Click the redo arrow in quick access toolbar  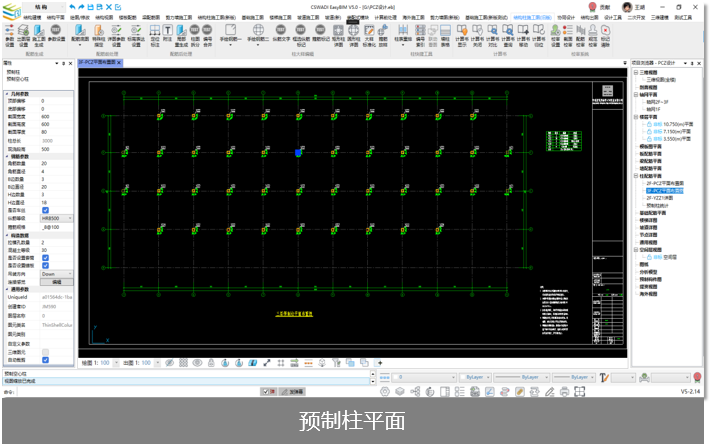tap(82, 7)
